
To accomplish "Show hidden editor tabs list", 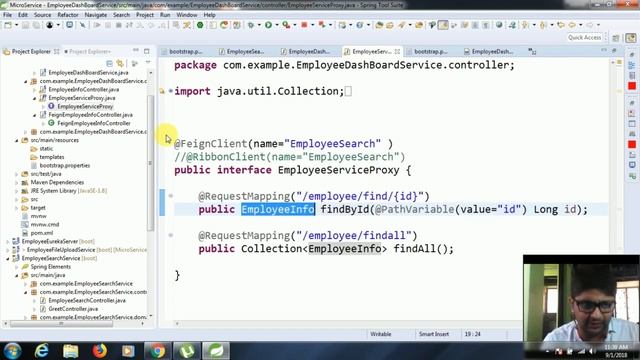I will click(x=532, y=51).
